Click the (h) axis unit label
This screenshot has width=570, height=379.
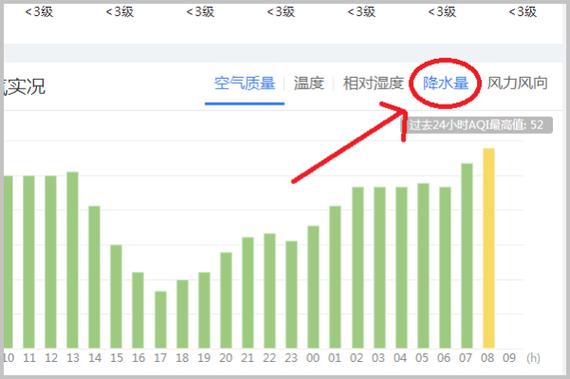533,358
